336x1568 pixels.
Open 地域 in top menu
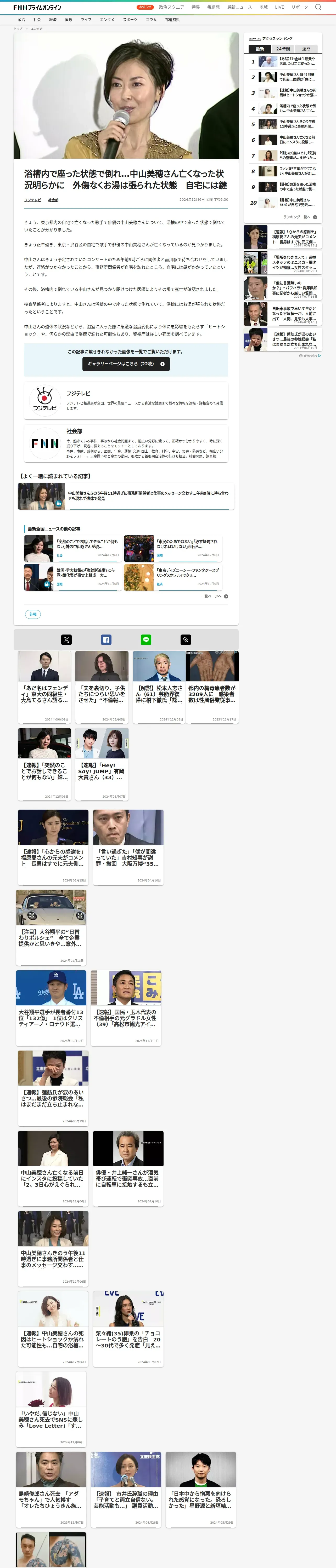tap(264, 7)
